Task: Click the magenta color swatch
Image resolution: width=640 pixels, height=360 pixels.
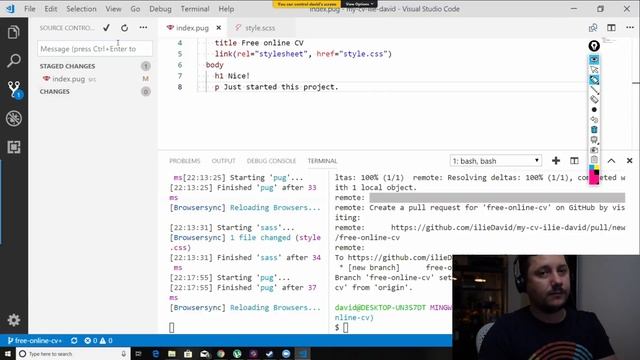Action: coord(594,178)
